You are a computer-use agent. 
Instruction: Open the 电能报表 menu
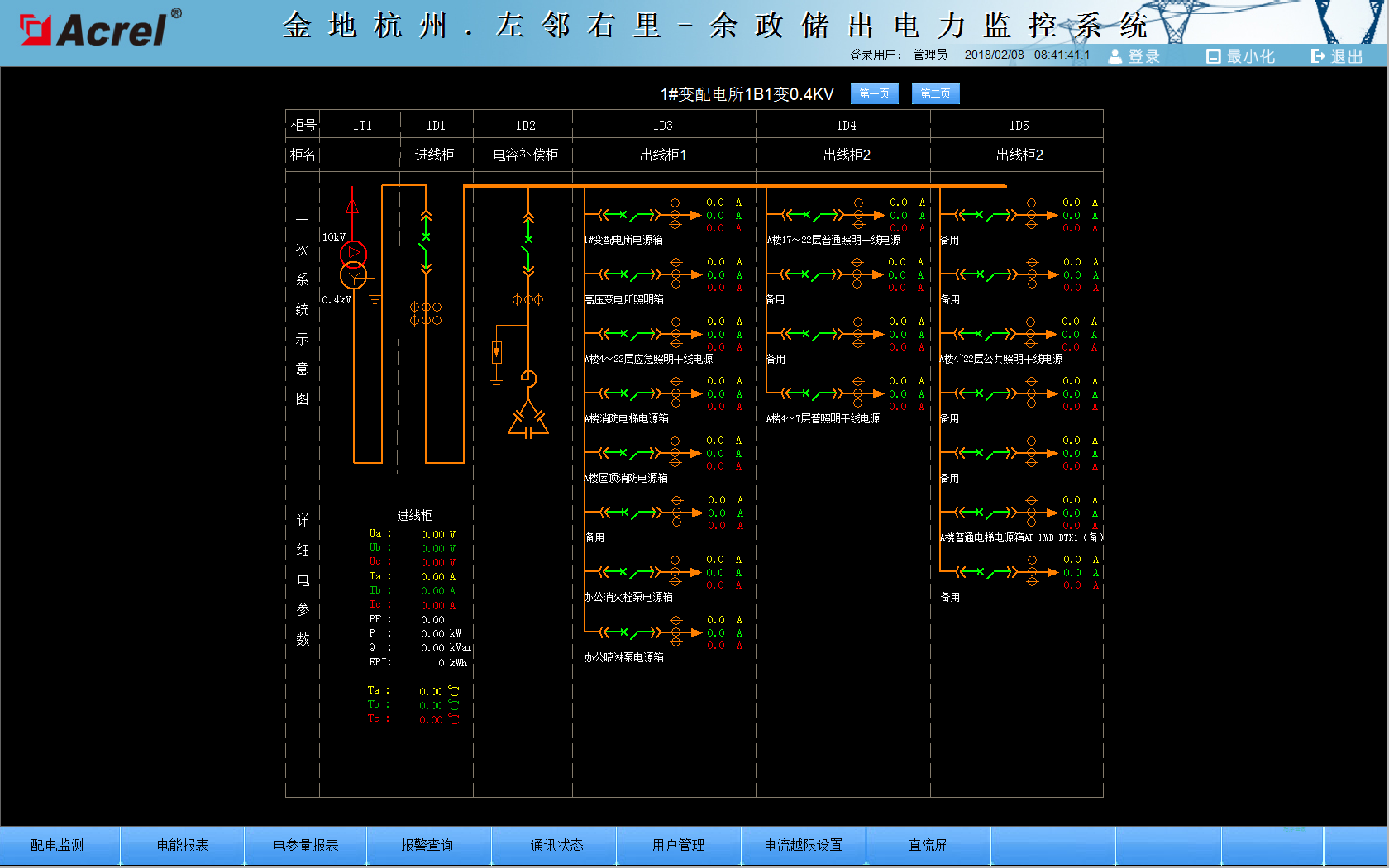tap(183, 845)
